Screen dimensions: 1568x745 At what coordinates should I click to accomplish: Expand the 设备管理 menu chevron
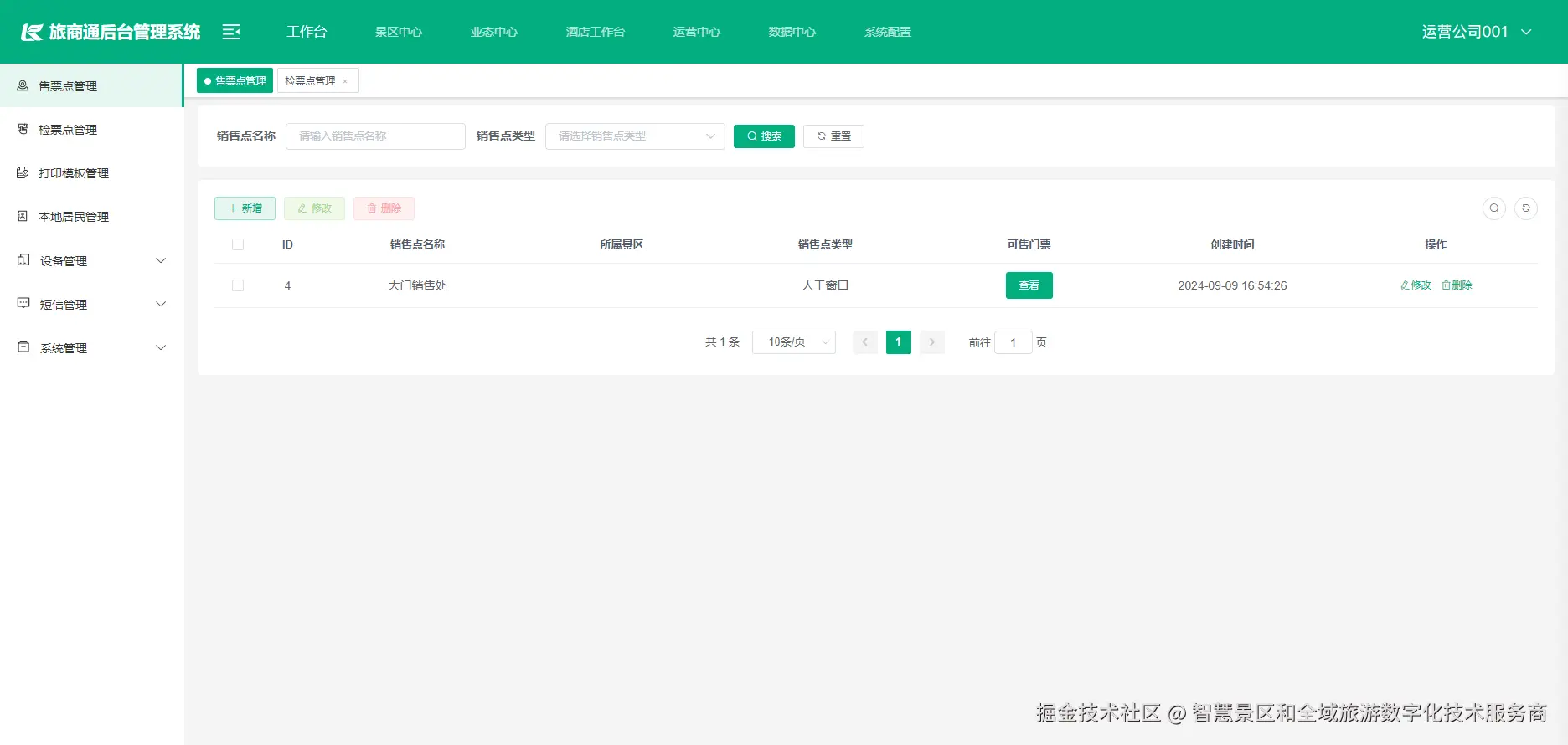point(162,260)
